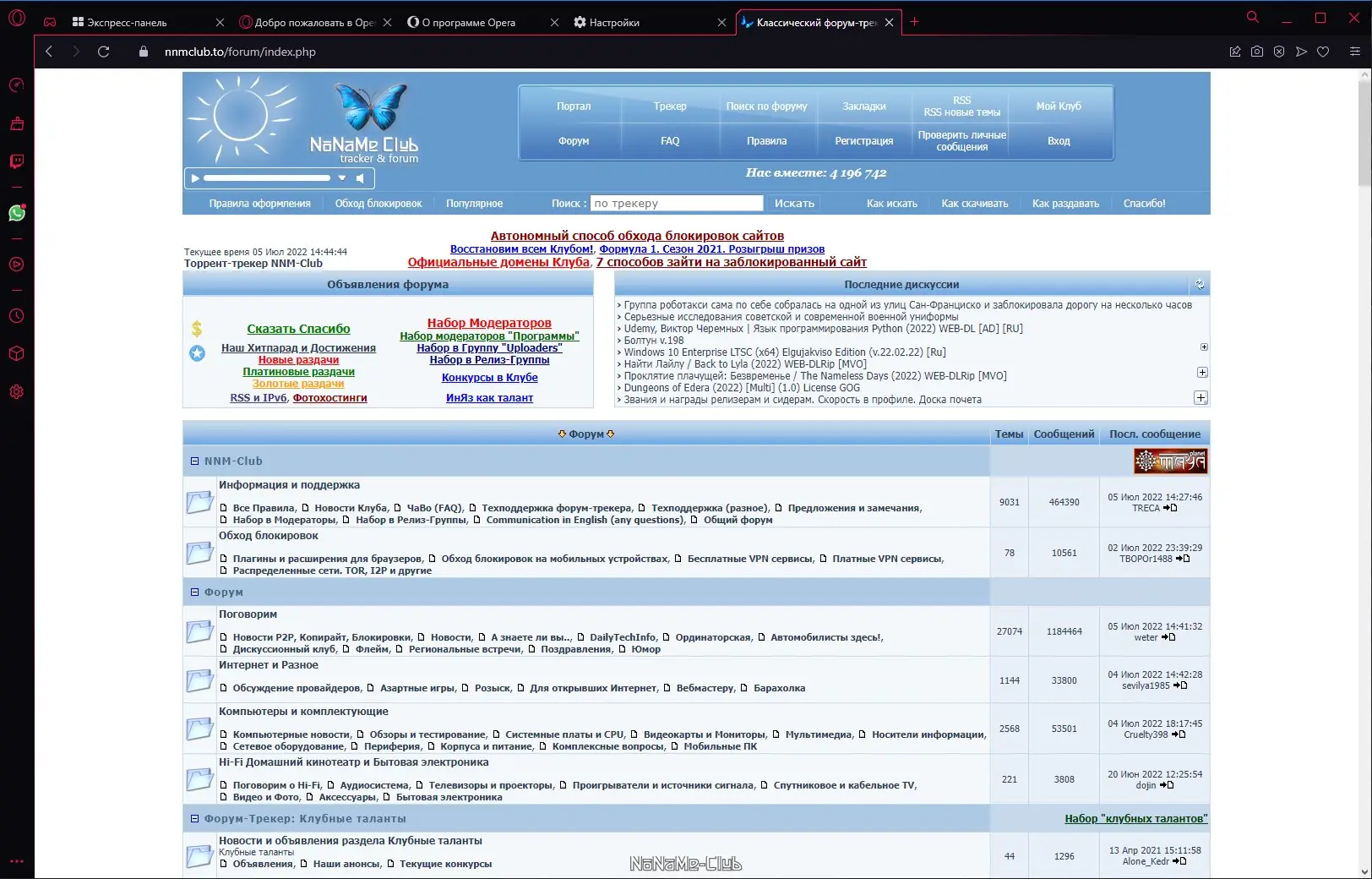This screenshot has height=879, width=1372.
Task: Open Поиск по форуму in site menu
Action: (766, 106)
